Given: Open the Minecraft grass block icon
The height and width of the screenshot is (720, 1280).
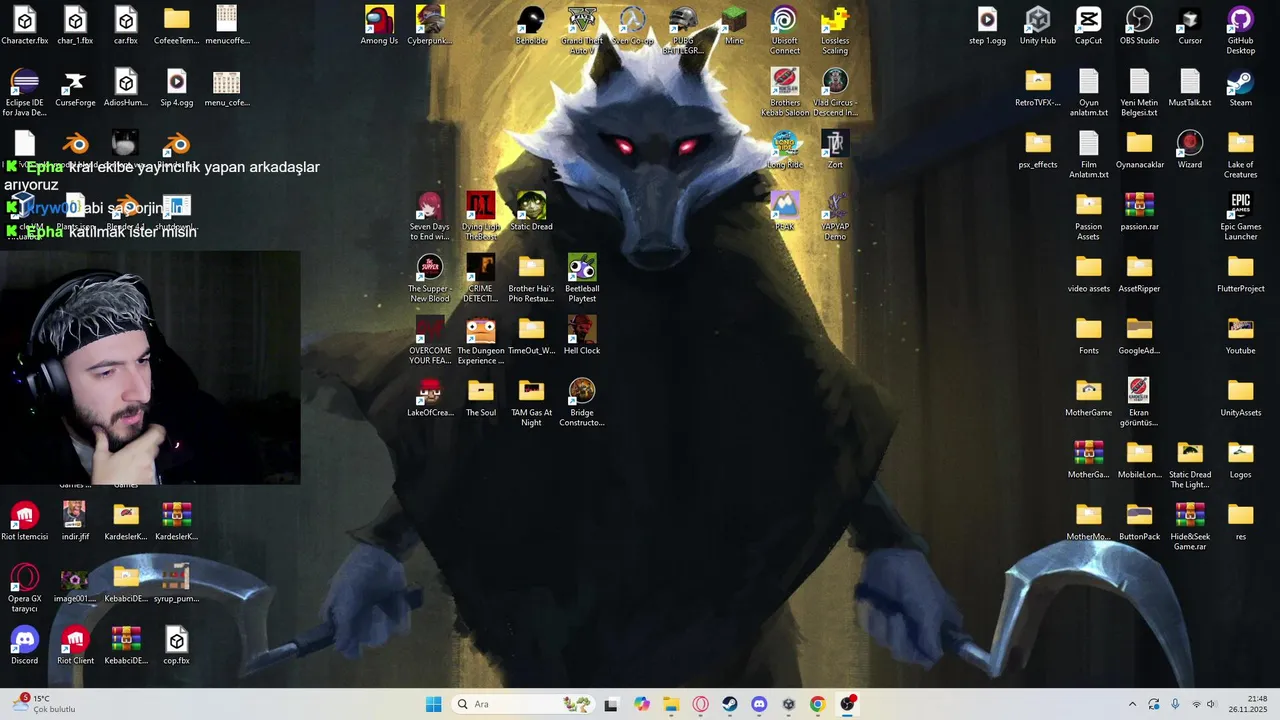Looking at the screenshot, I should pos(734,26).
